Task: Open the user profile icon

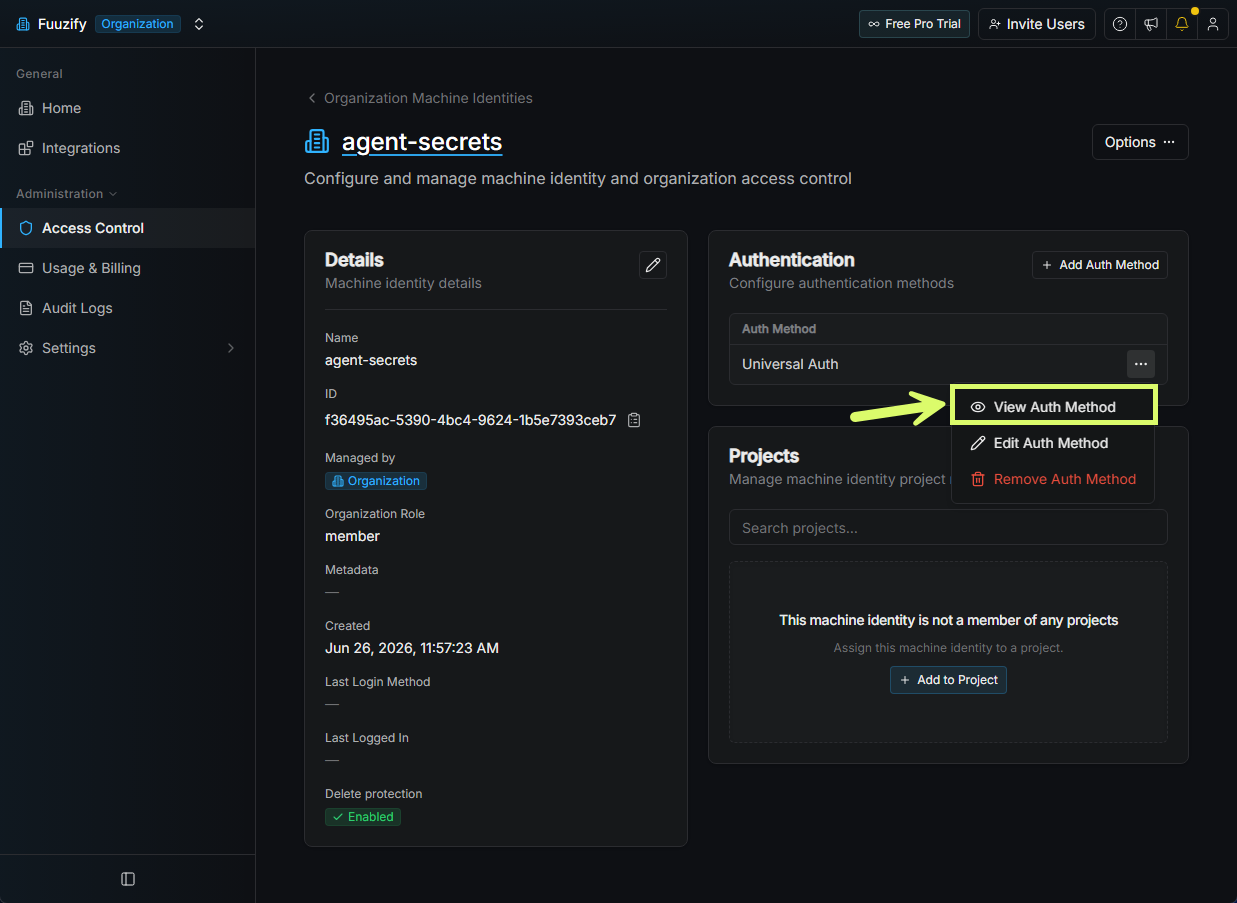Action: 1213,24
